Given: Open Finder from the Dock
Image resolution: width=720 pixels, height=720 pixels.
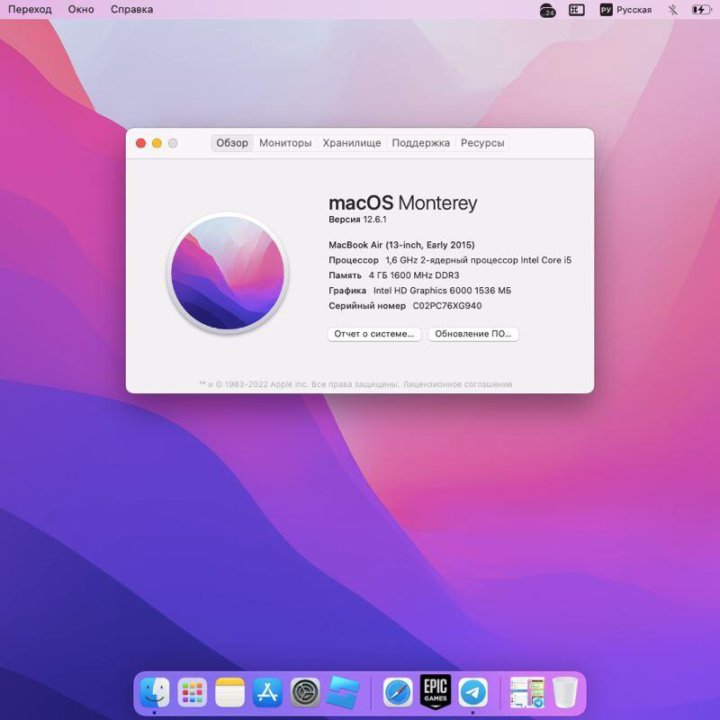Looking at the screenshot, I should pos(154,692).
